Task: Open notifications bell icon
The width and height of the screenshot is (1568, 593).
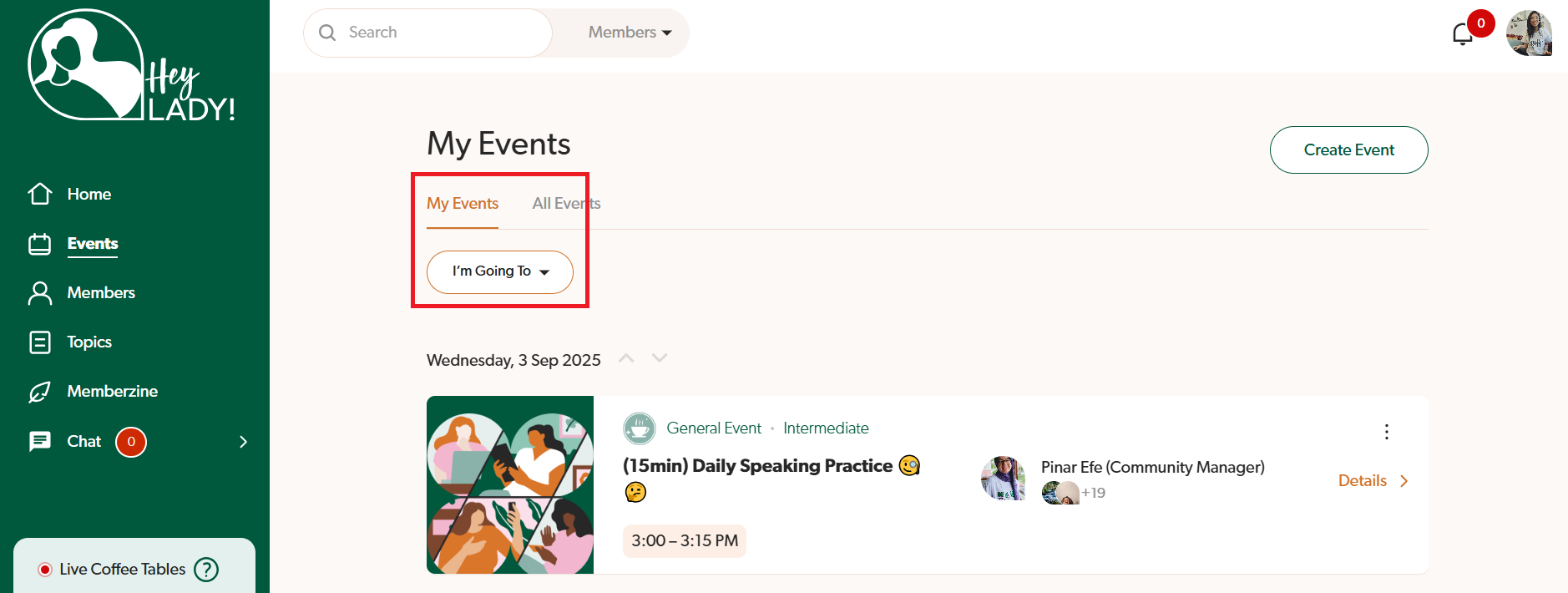Action: click(x=1462, y=34)
